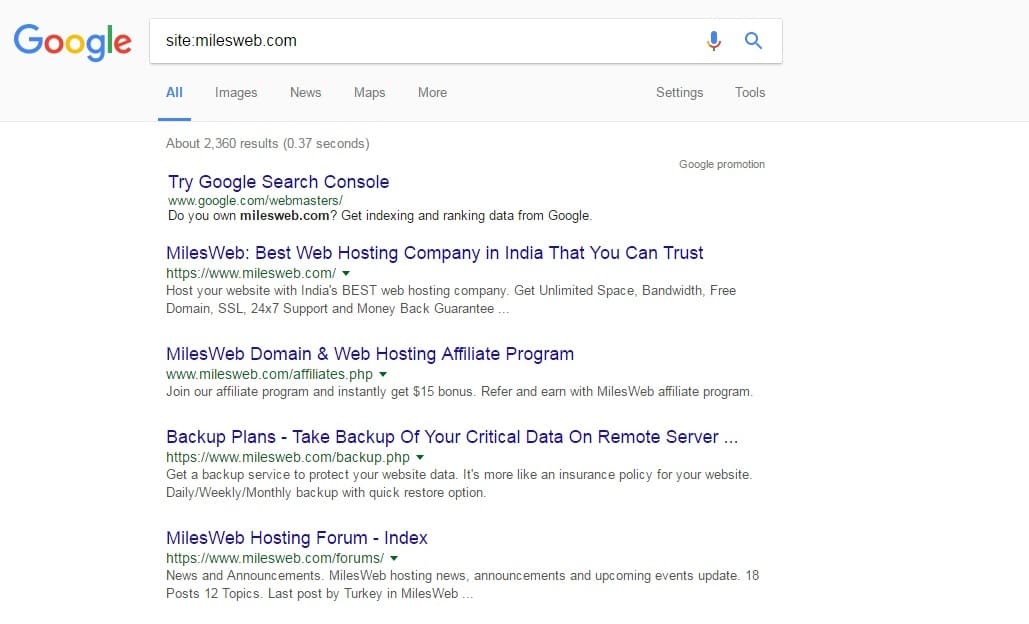Viewport: 1029px width, 624px height.
Task: Click snippet 'News and Announcements' forum description
Action: click(x=463, y=585)
